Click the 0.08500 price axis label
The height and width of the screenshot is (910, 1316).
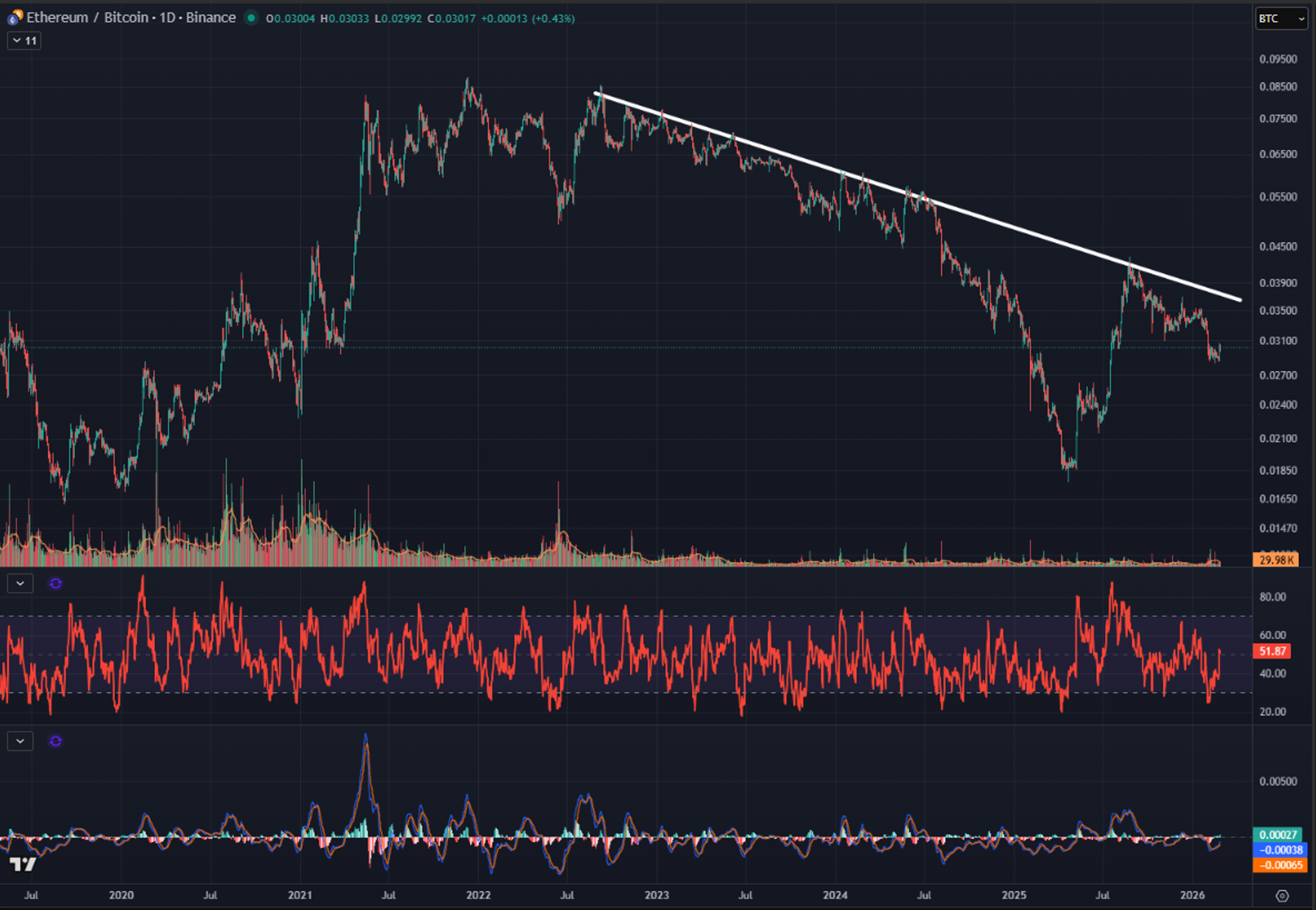1278,87
